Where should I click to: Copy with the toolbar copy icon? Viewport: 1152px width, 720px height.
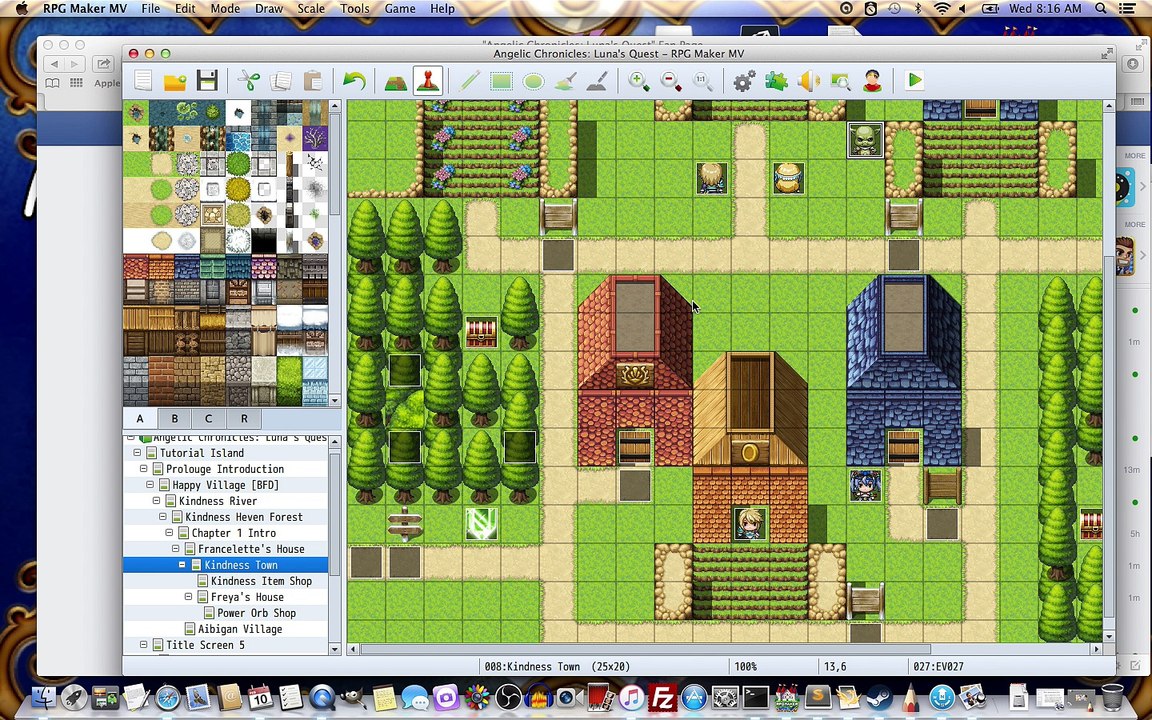point(281,80)
